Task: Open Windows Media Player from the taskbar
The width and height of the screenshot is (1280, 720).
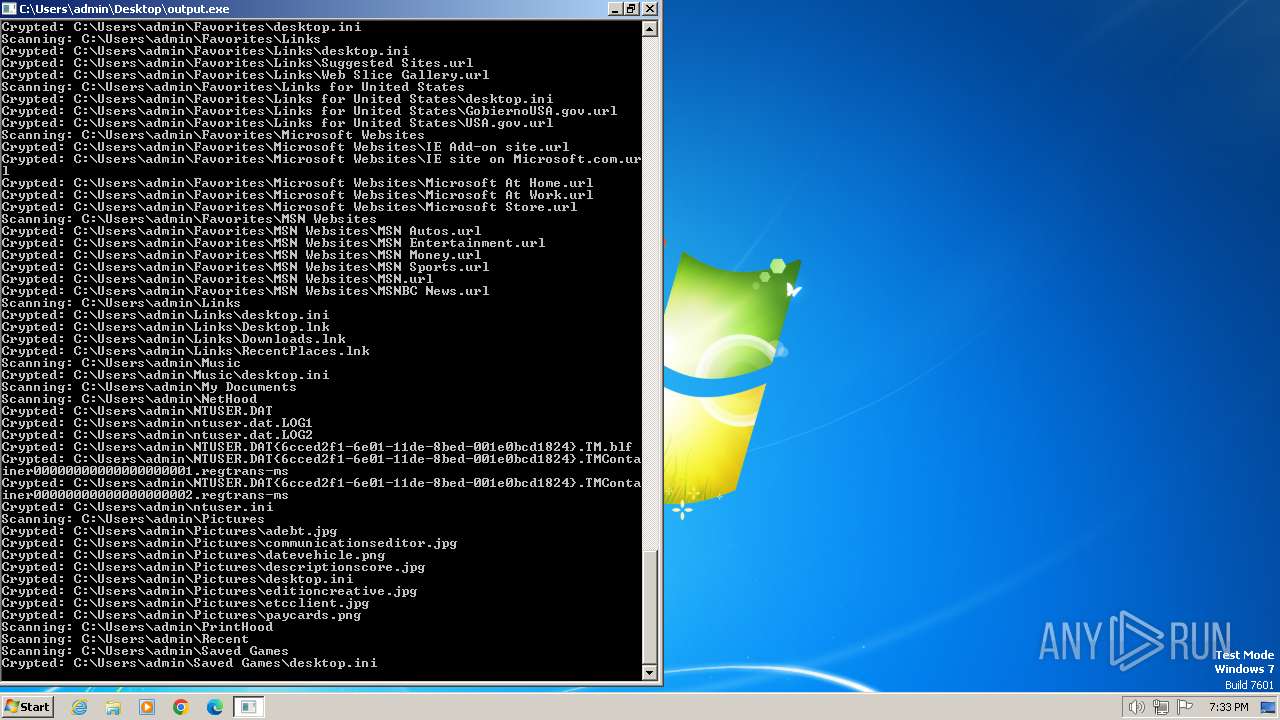Action: coord(147,707)
